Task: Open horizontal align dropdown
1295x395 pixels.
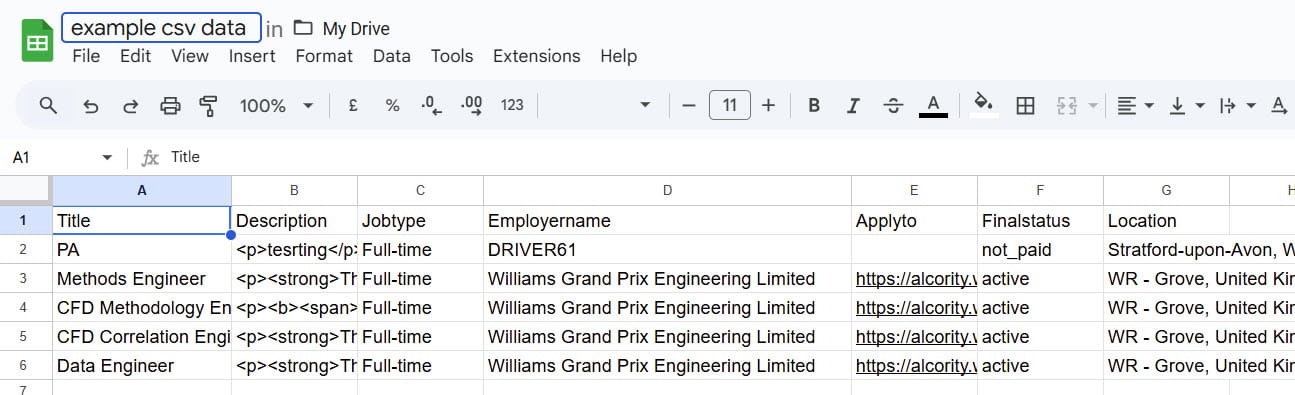Action: (1135, 105)
